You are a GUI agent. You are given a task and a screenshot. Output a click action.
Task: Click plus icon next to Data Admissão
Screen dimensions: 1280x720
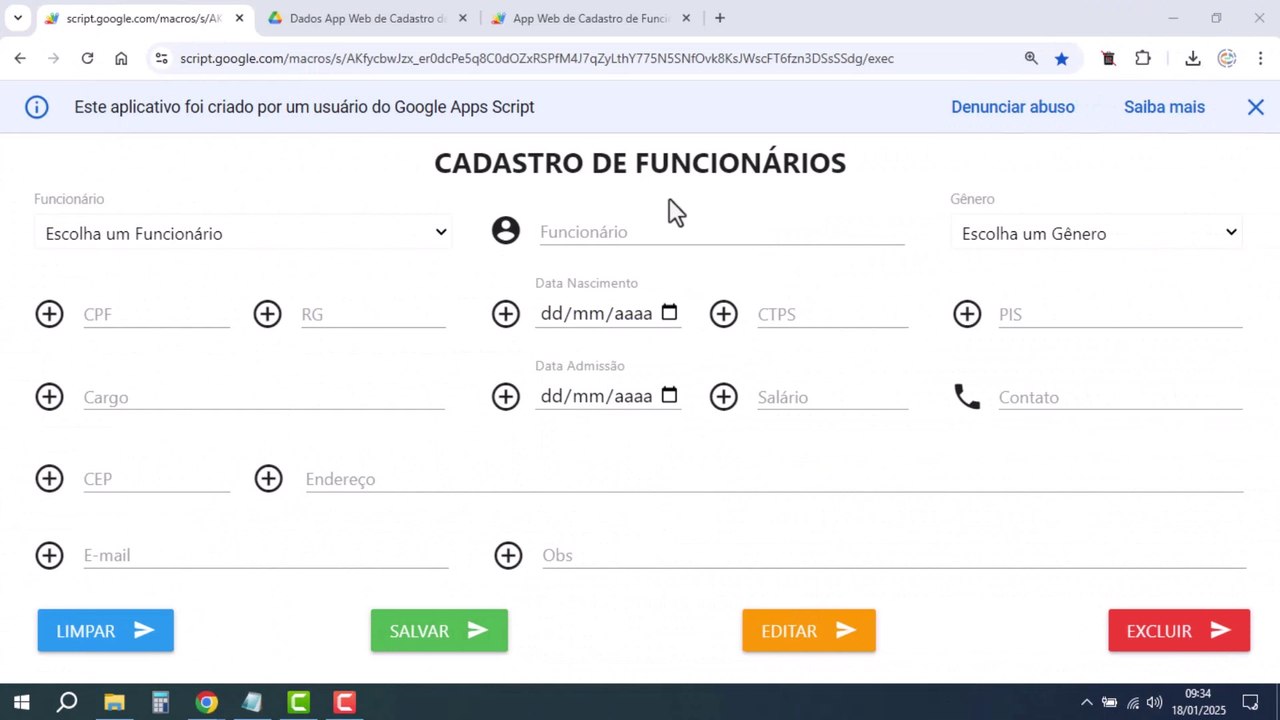[x=506, y=397]
